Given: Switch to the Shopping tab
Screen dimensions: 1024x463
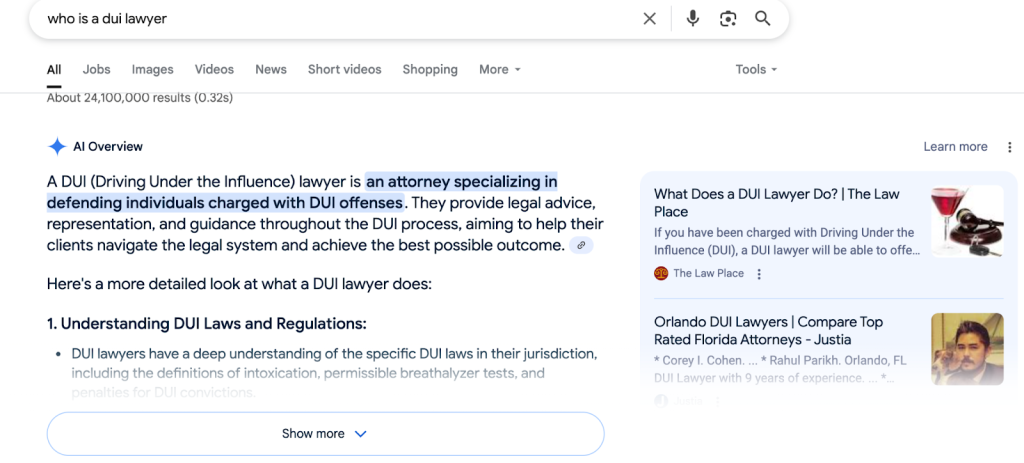Looking at the screenshot, I should click(x=430, y=69).
